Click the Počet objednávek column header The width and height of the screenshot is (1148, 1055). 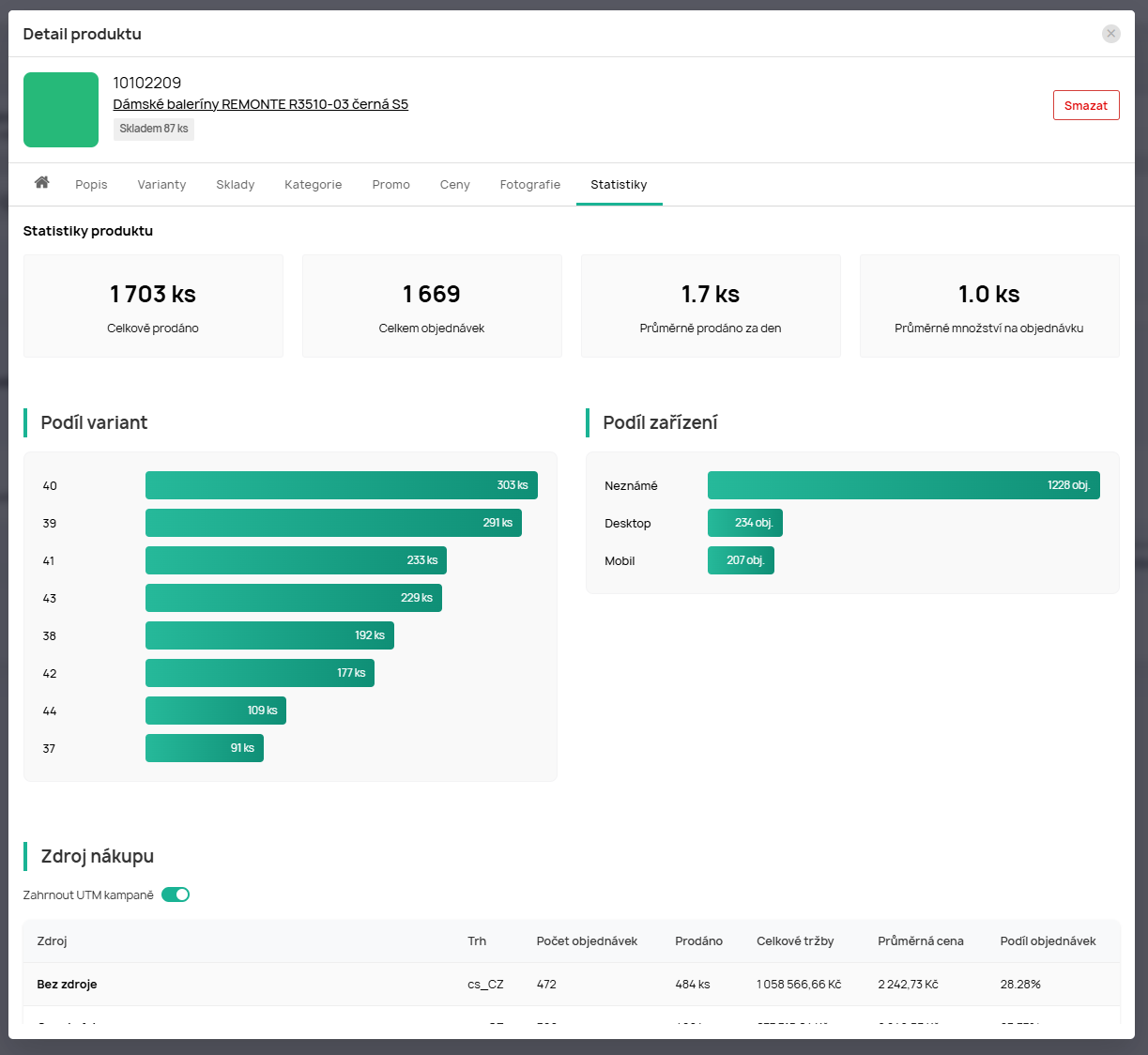(x=587, y=941)
